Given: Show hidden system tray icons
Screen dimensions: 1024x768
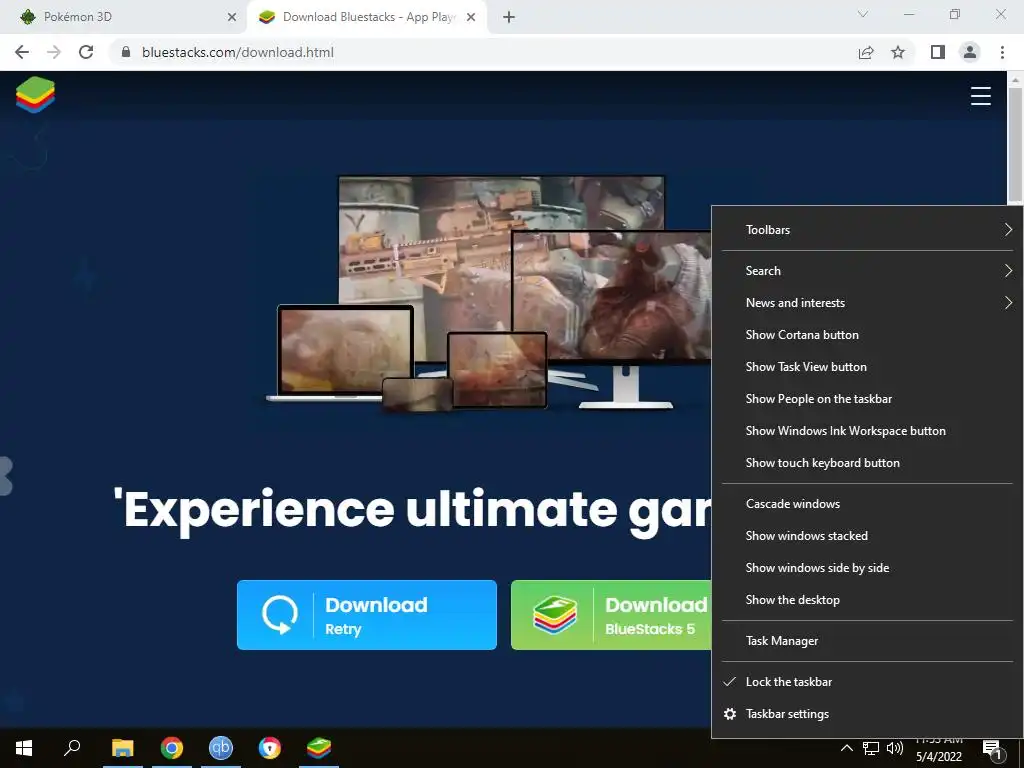Looking at the screenshot, I should click(846, 748).
